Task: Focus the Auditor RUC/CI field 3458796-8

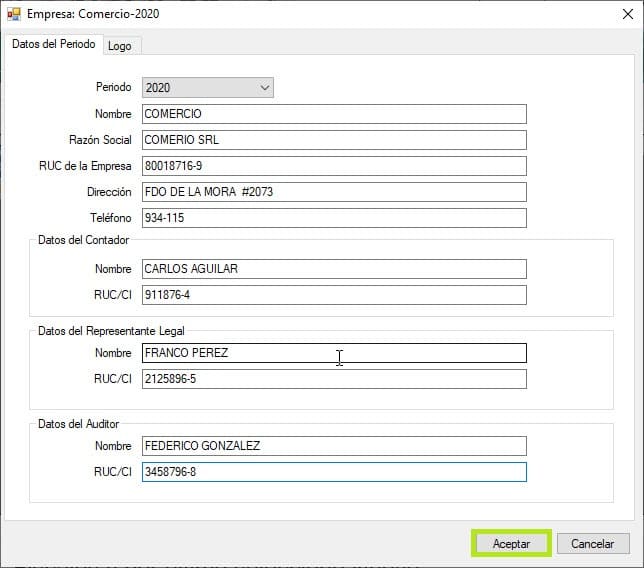Action: 334,472
